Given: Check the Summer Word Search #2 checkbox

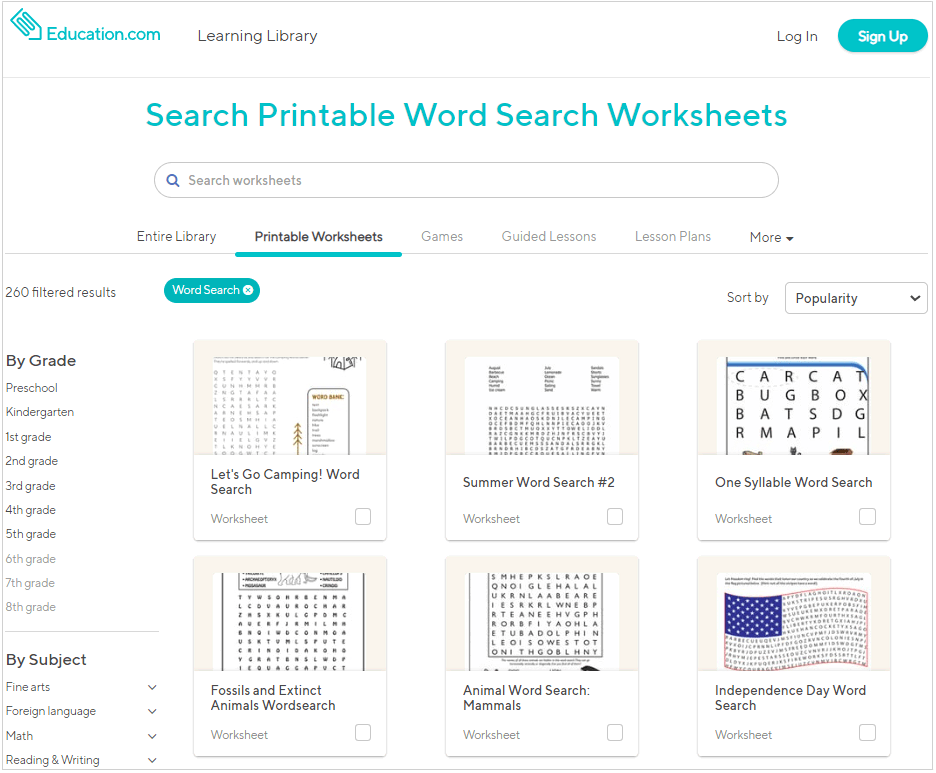Looking at the screenshot, I should pos(616,517).
